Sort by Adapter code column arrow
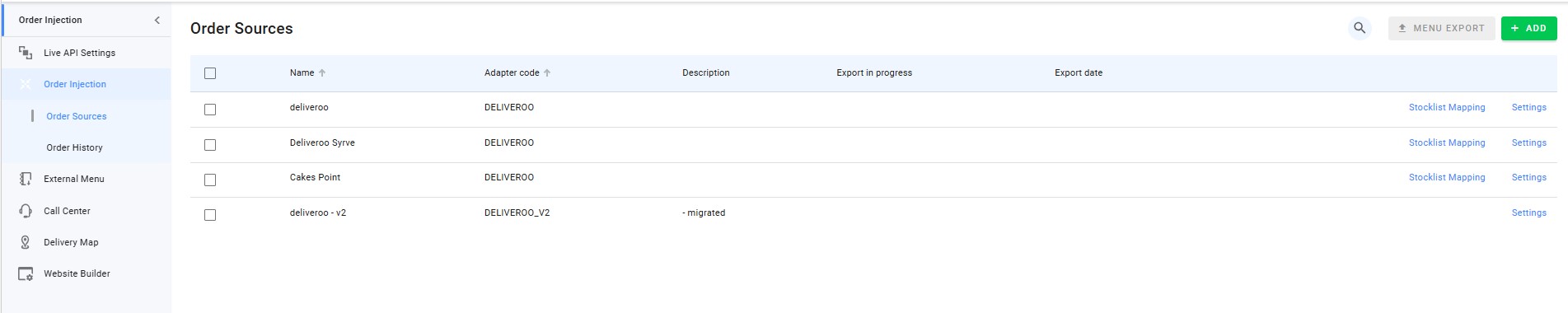This screenshot has height=313, width=1568. 547,73
